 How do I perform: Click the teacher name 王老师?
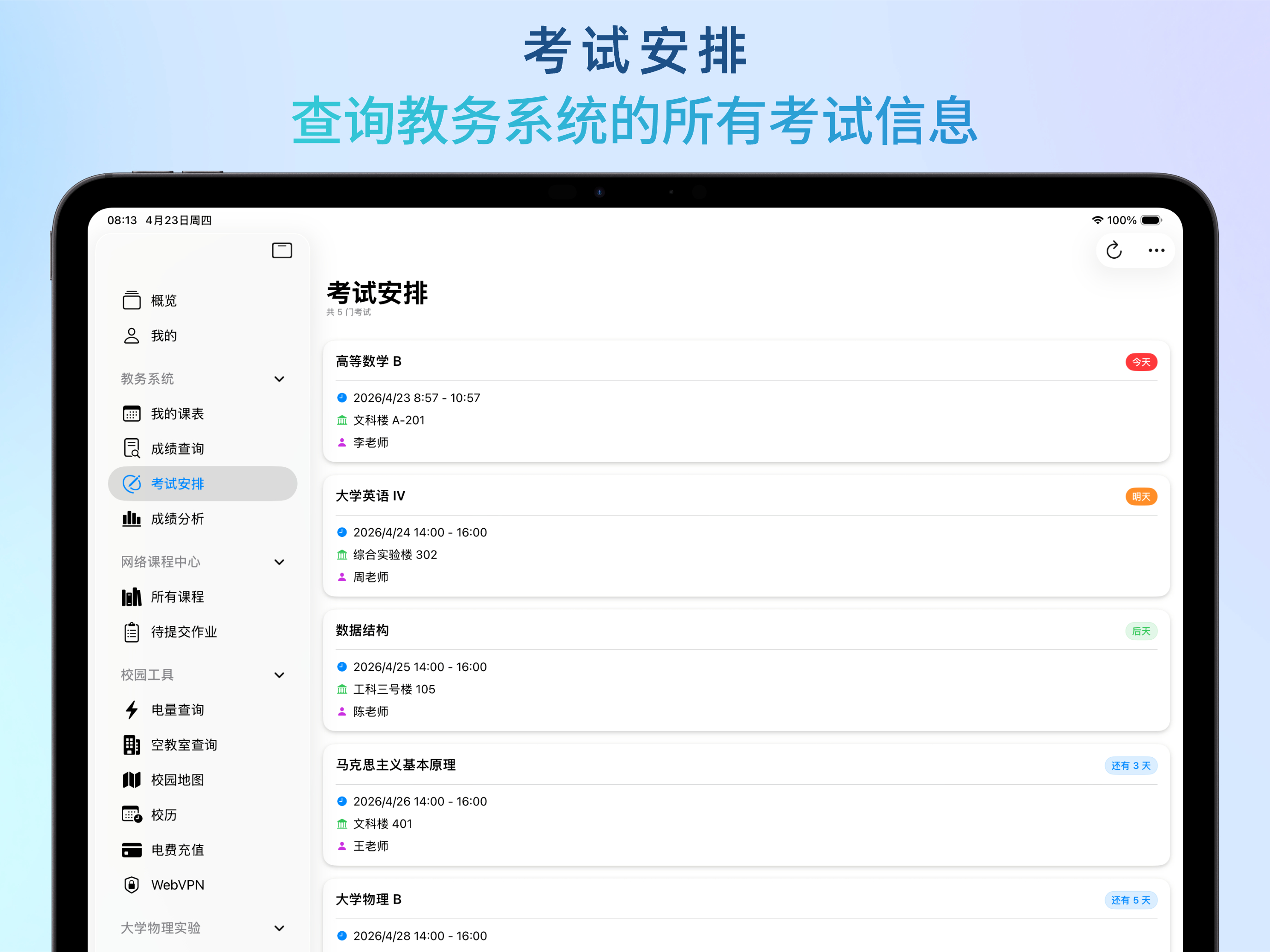coord(370,846)
